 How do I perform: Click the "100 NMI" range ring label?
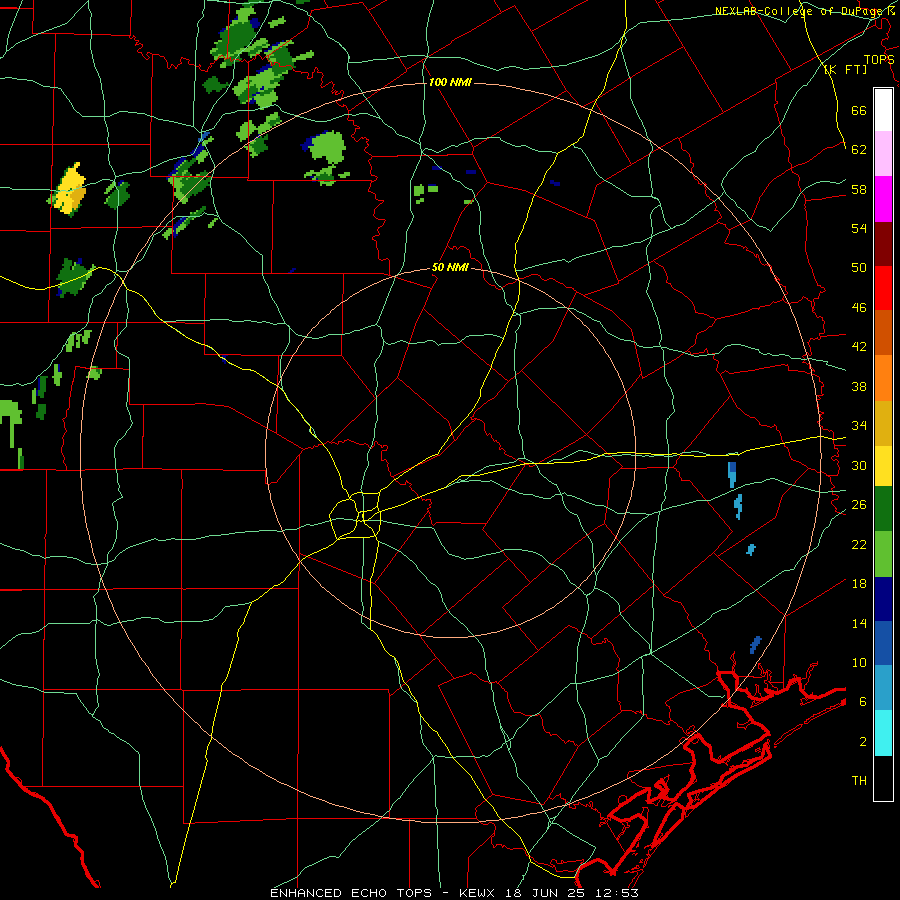coord(450,83)
